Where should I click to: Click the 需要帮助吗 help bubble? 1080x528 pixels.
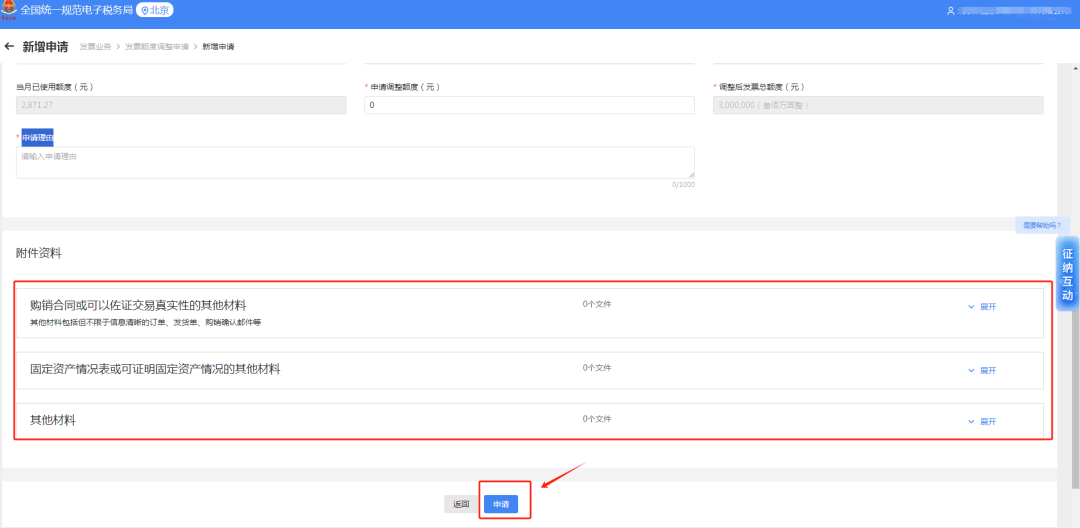pyautogui.click(x=1042, y=225)
